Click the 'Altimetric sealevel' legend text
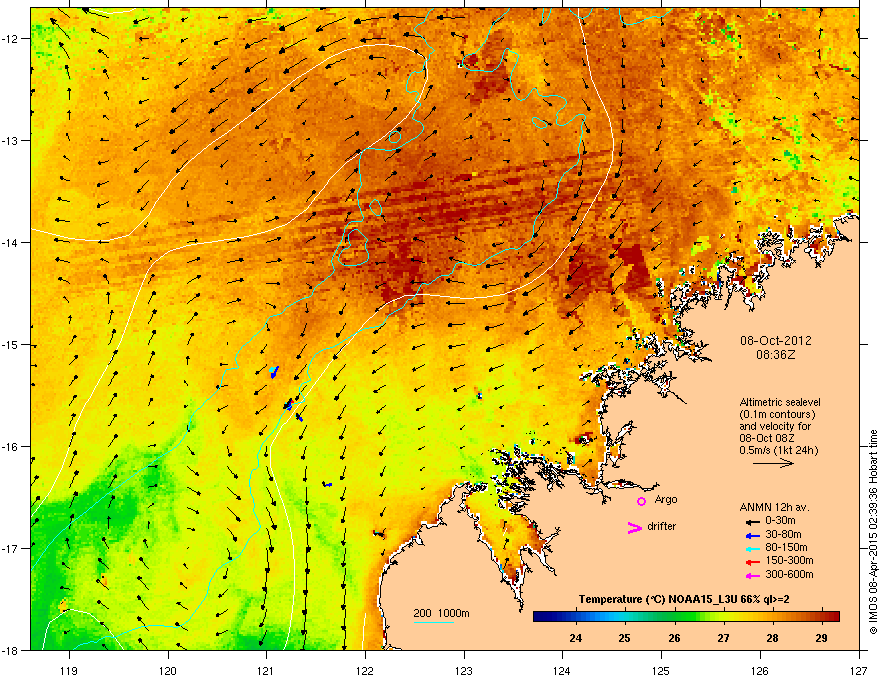The image size is (880, 680). coord(780,402)
